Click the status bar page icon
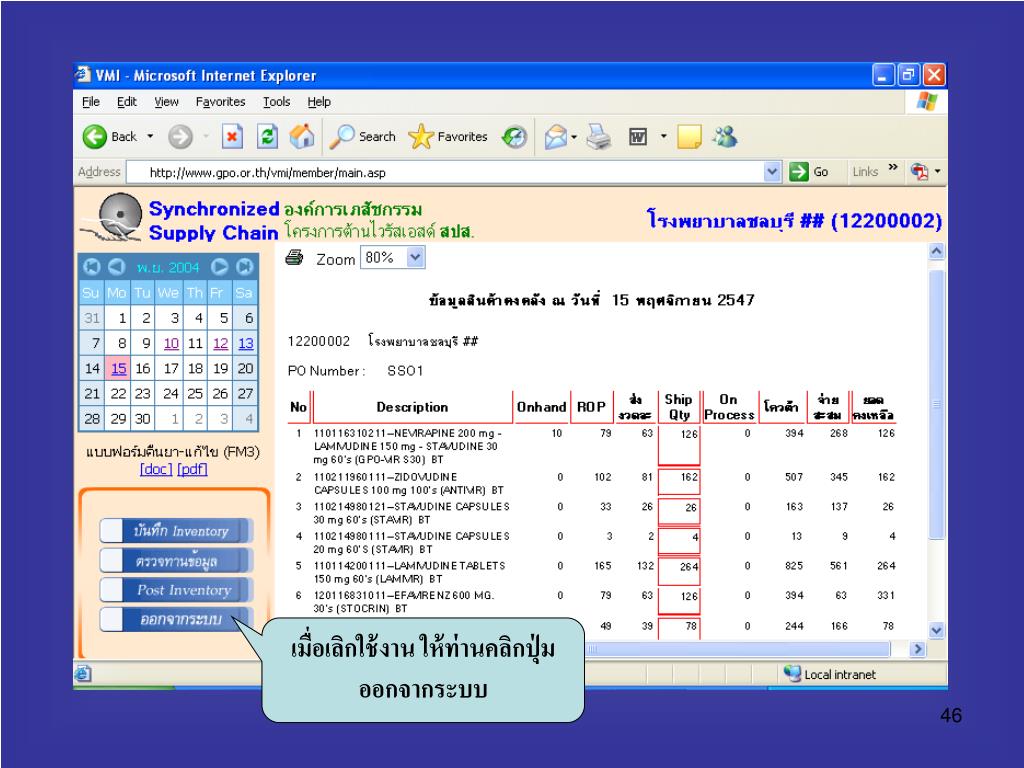The width and height of the screenshot is (1024, 768). click(x=82, y=673)
